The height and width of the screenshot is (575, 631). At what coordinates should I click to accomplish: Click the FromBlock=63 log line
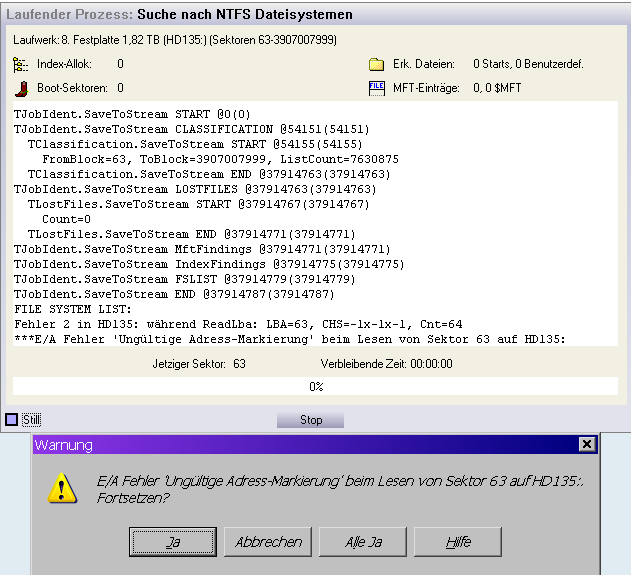tap(221, 159)
